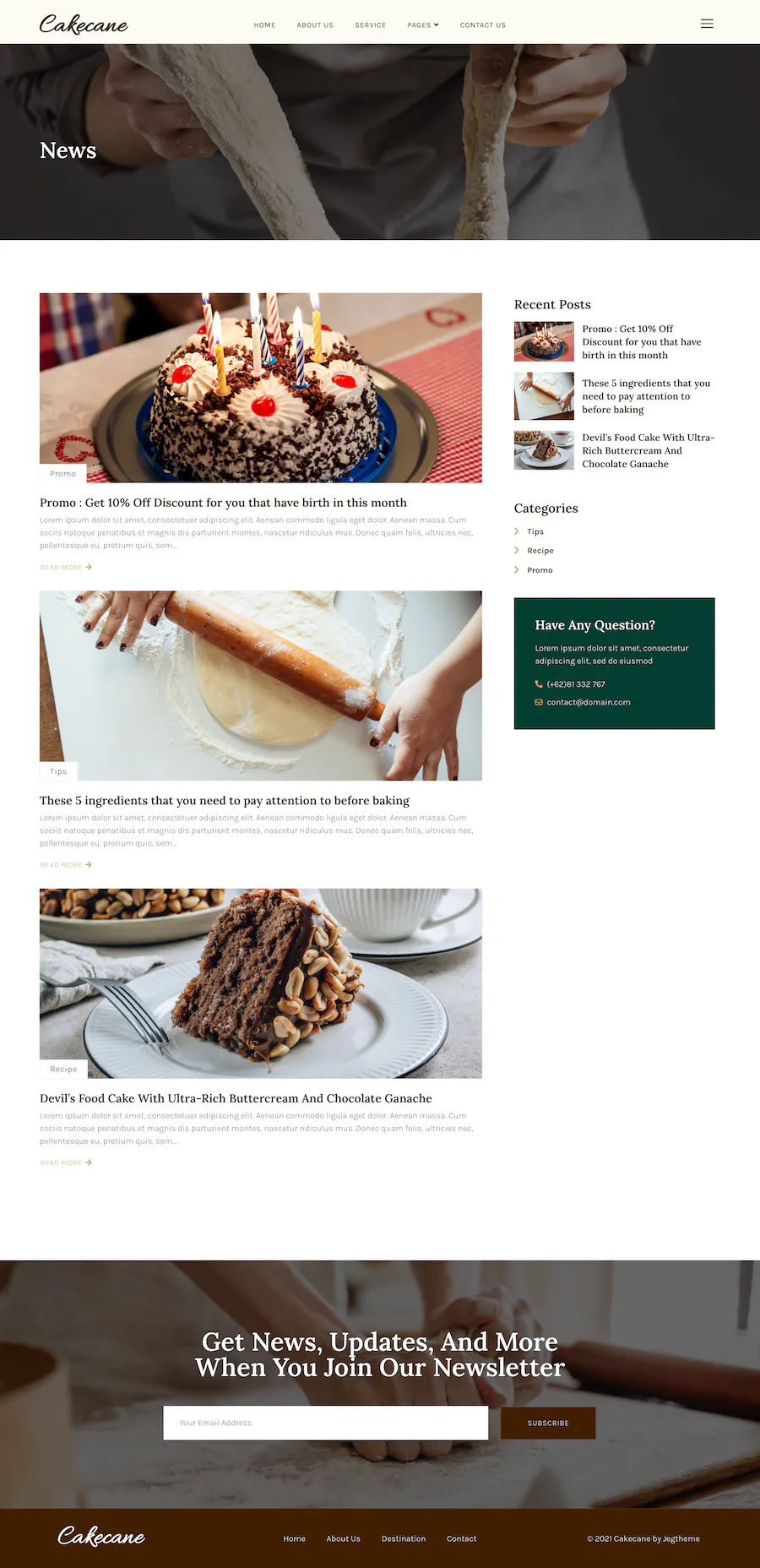The image size is (760, 1568).
Task: Click the chevron icon next to Promo category
Action: (517, 569)
